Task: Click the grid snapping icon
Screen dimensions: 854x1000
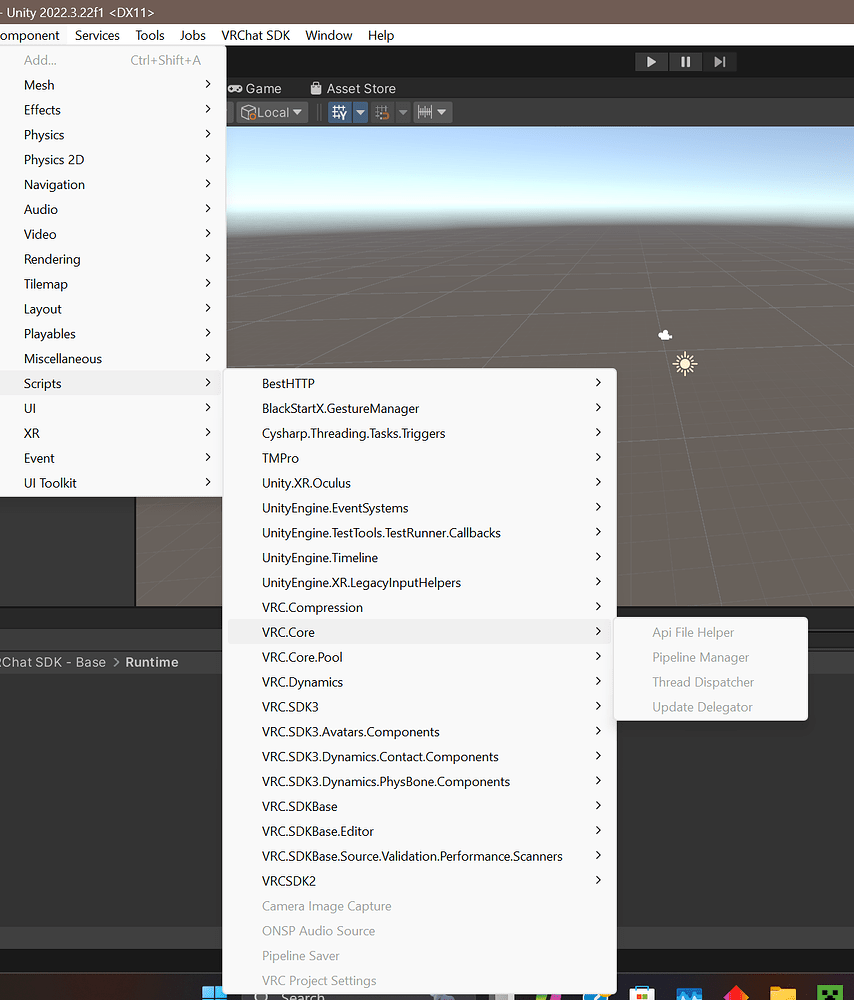Action: [382, 112]
